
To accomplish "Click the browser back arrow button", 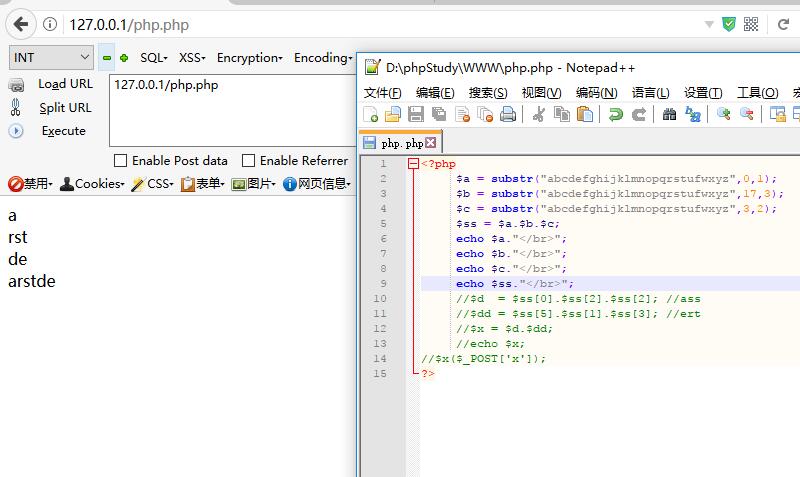I will pyautogui.click(x=19, y=24).
